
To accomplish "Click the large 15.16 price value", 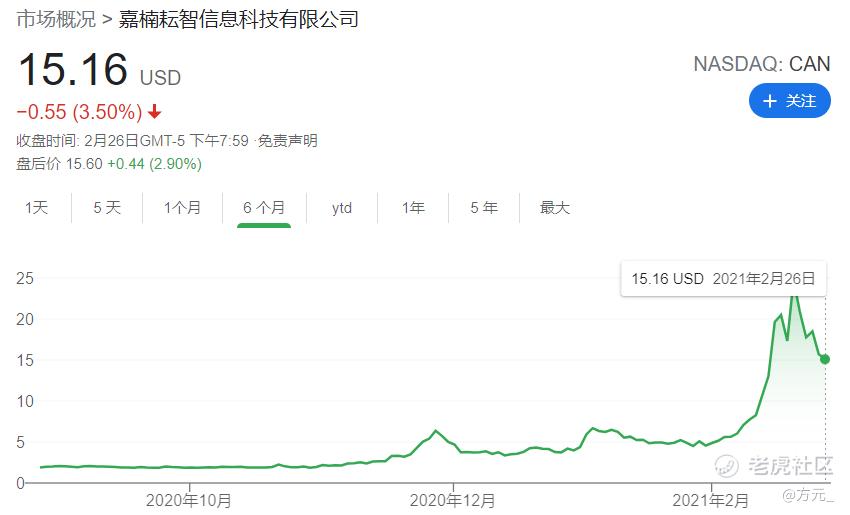I will 73,69.
